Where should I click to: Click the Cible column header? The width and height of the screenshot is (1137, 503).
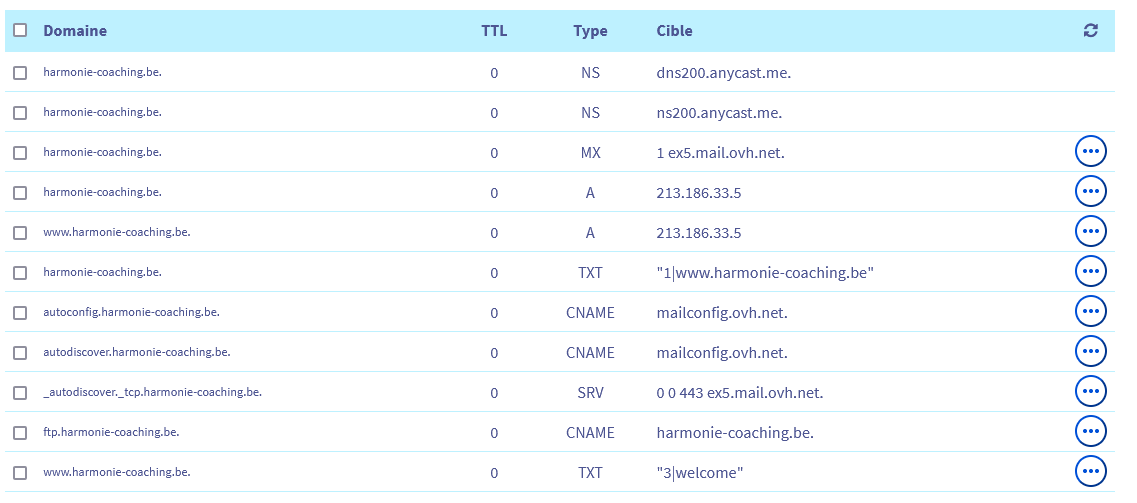[x=674, y=31]
